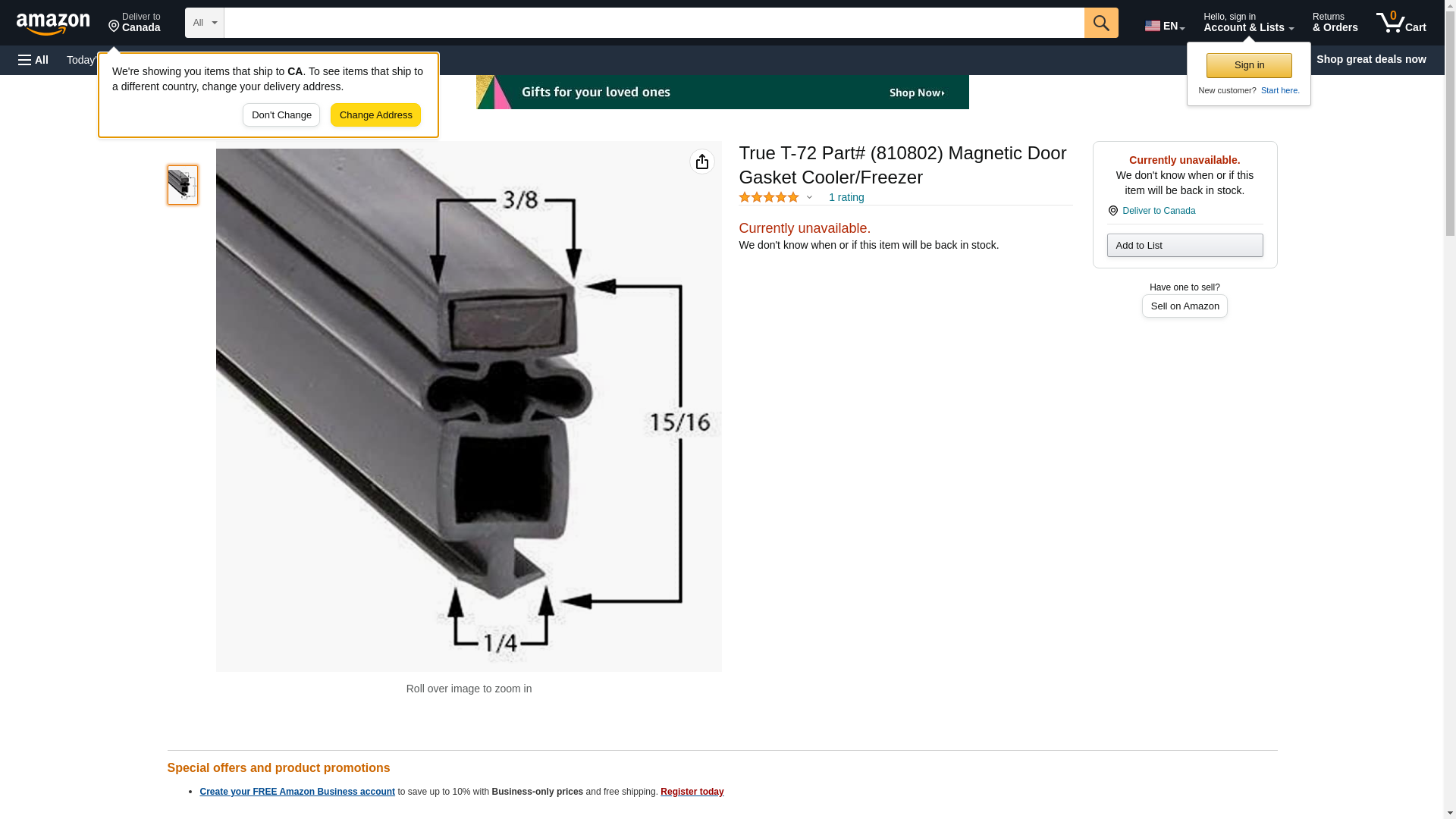Screen dimensions: 1456x819
Task: Focus the Amazon search input field
Action: point(654,23)
